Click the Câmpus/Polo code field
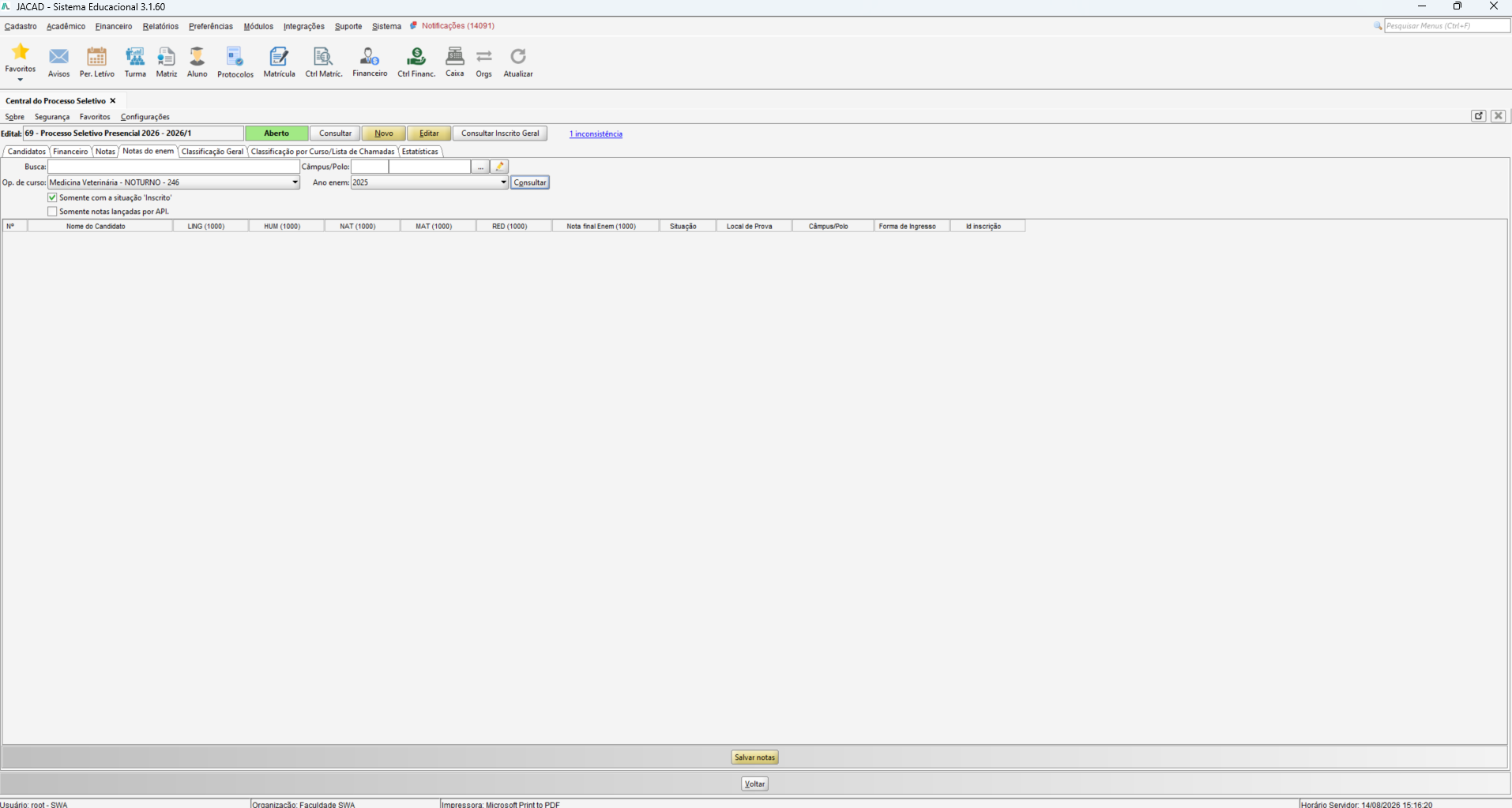Viewport: 1512px width, 808px height. [x=370, y=167]
